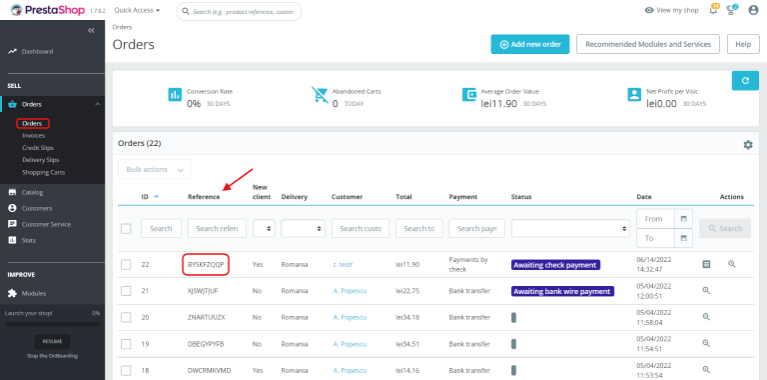Image resolution: width=767 pixels, height=380 pixels.
Task: Click the Average Order Value wallet icon
Action: [469, 94]
